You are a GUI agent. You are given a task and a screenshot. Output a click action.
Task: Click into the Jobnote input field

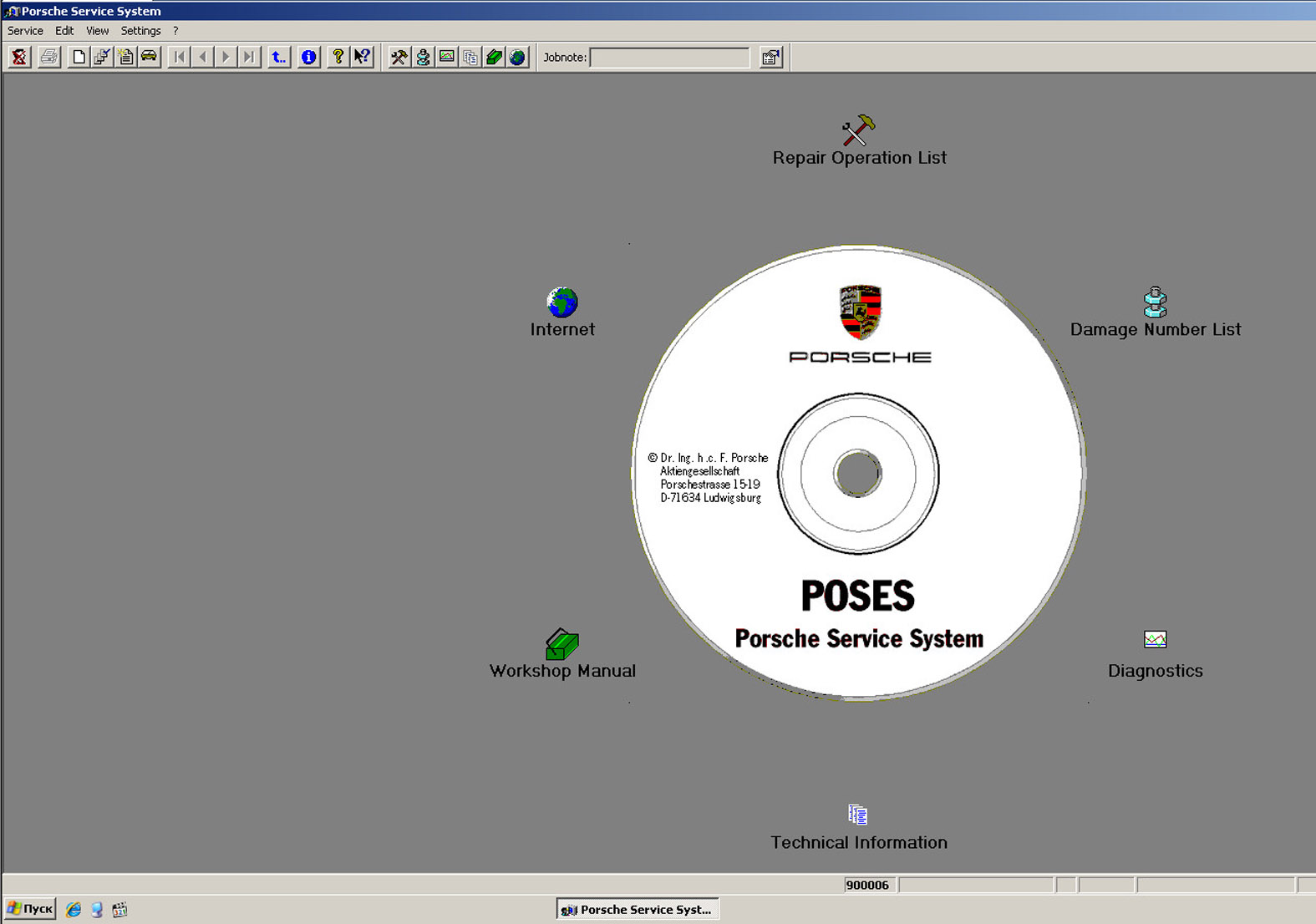669,57
